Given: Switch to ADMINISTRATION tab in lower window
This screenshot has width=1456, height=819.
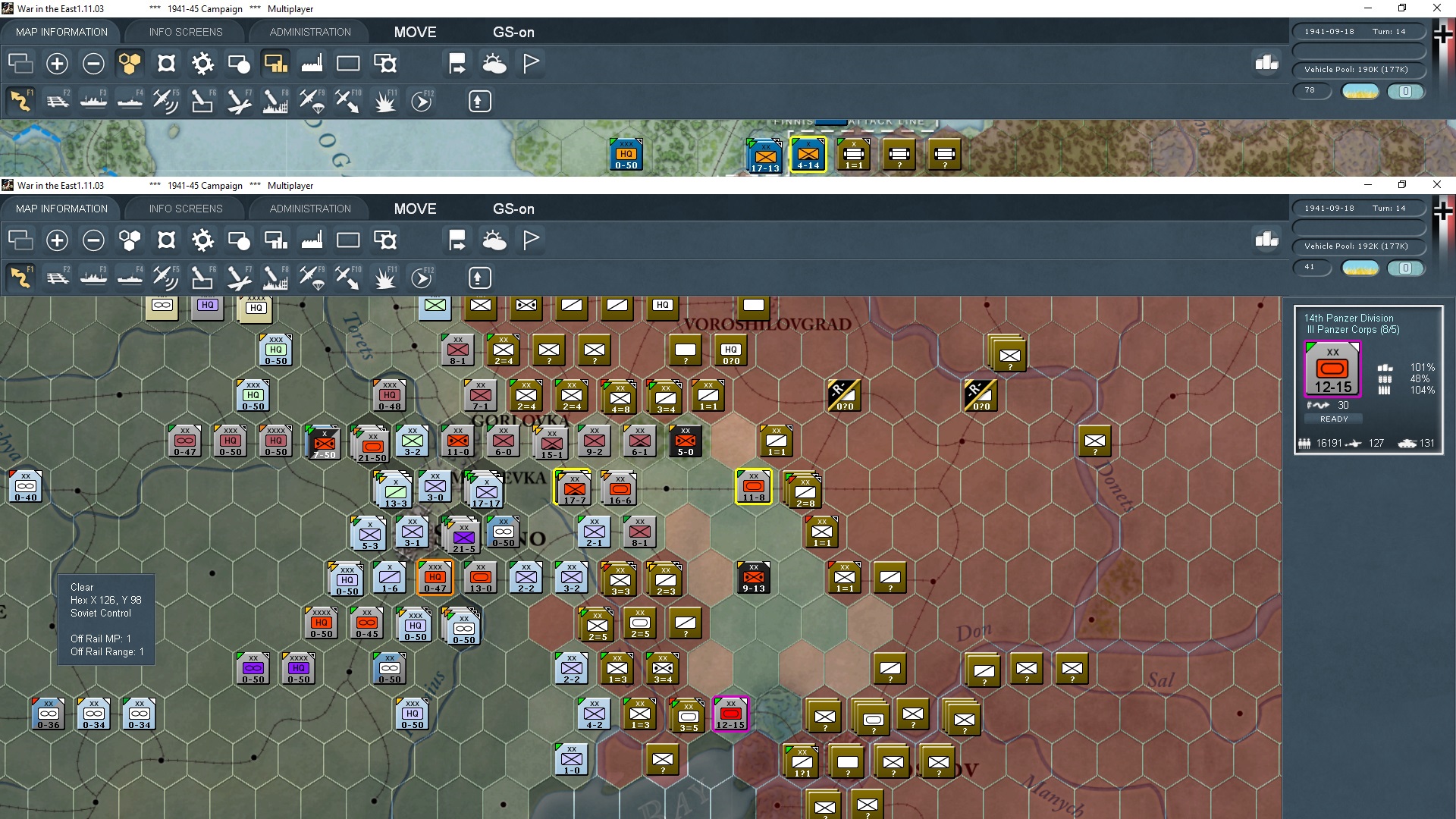Looking at the screenshot, I should [310, 209].
